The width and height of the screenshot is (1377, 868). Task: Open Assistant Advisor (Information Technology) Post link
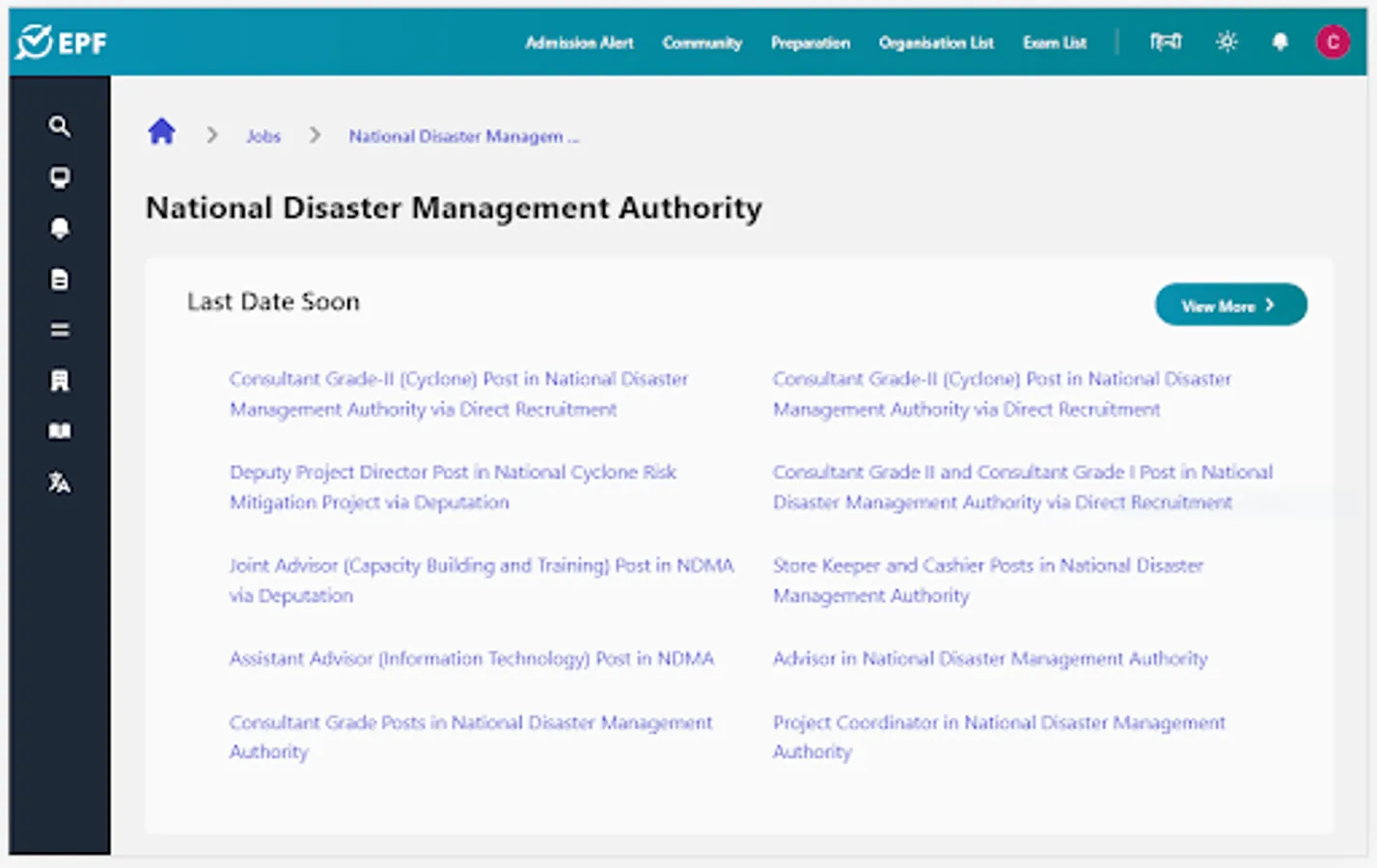(x=472, y=659)
